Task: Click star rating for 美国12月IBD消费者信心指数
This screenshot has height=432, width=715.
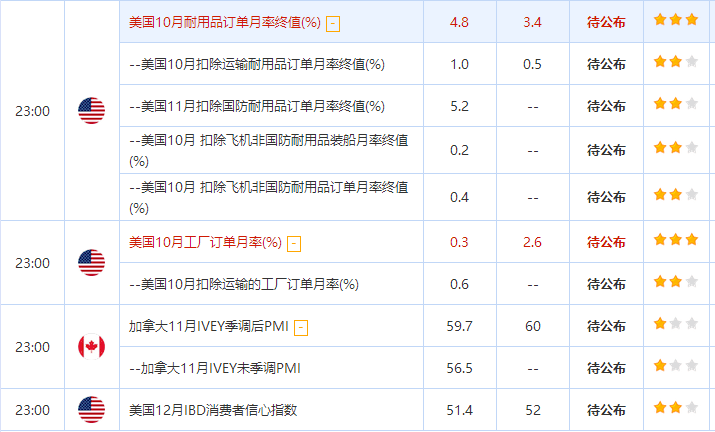Action: (675, 409)
